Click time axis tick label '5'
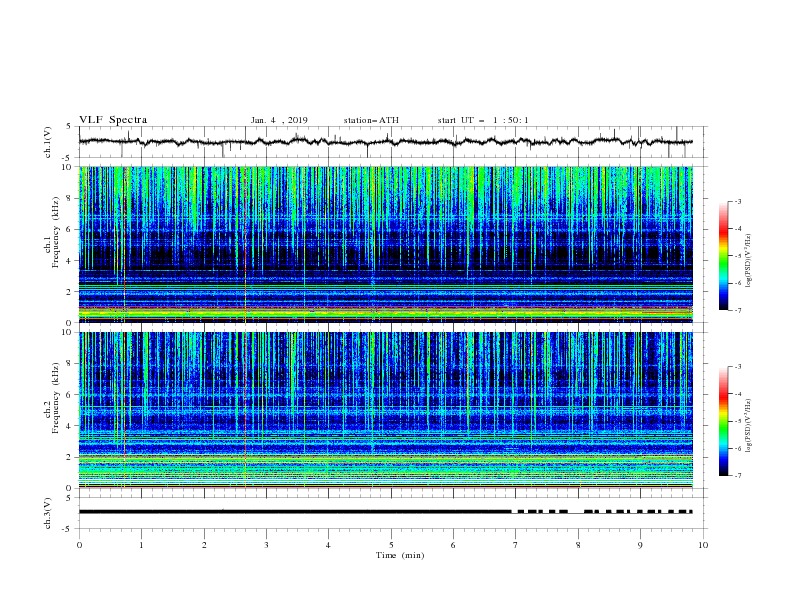 391,545
